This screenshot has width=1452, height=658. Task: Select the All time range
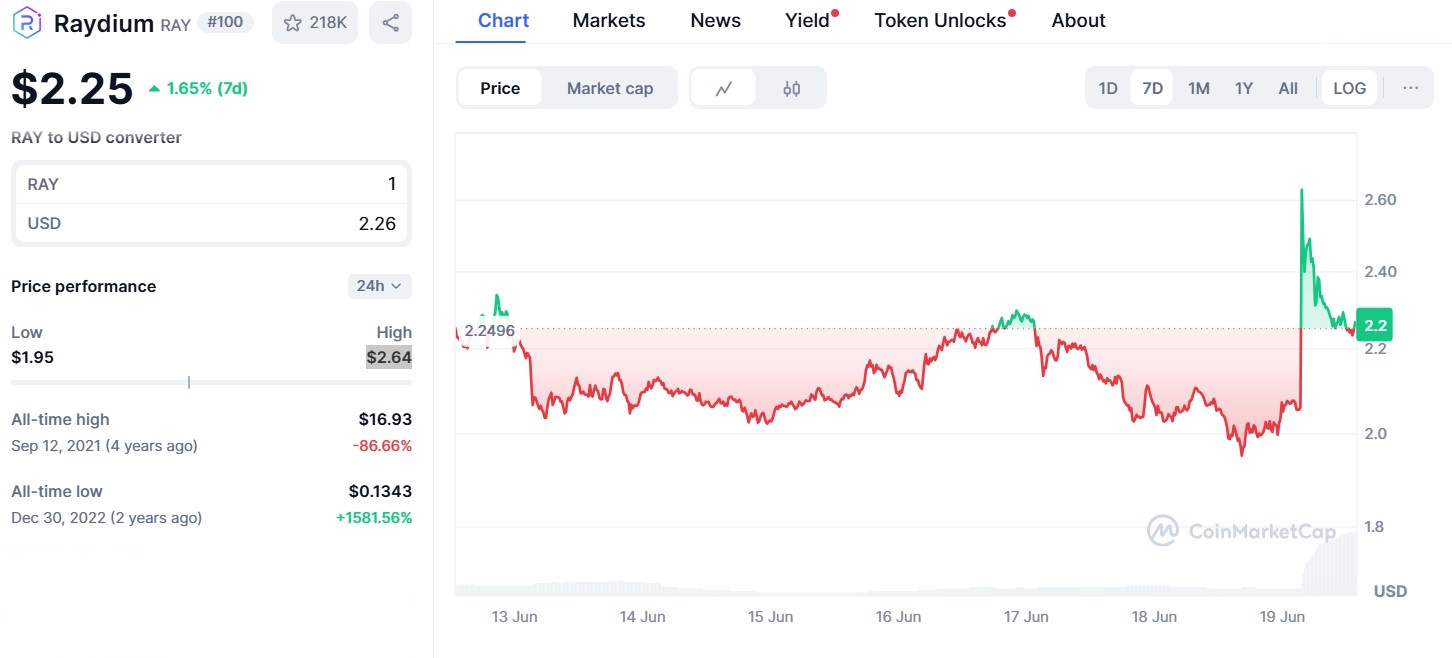pyautogui.click(x=1288, y=88)
